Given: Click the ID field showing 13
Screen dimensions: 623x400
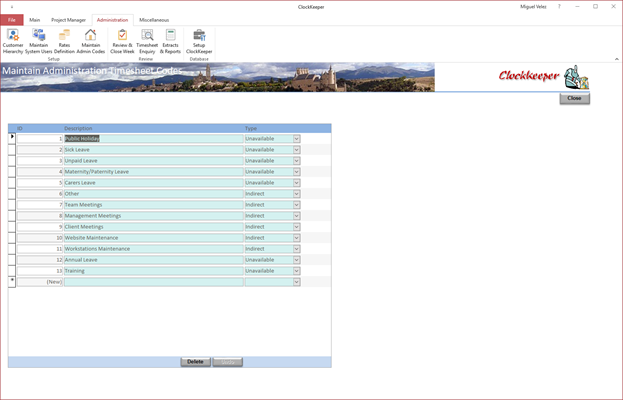Looking at the screenshot, I should [x=40, y=271].
